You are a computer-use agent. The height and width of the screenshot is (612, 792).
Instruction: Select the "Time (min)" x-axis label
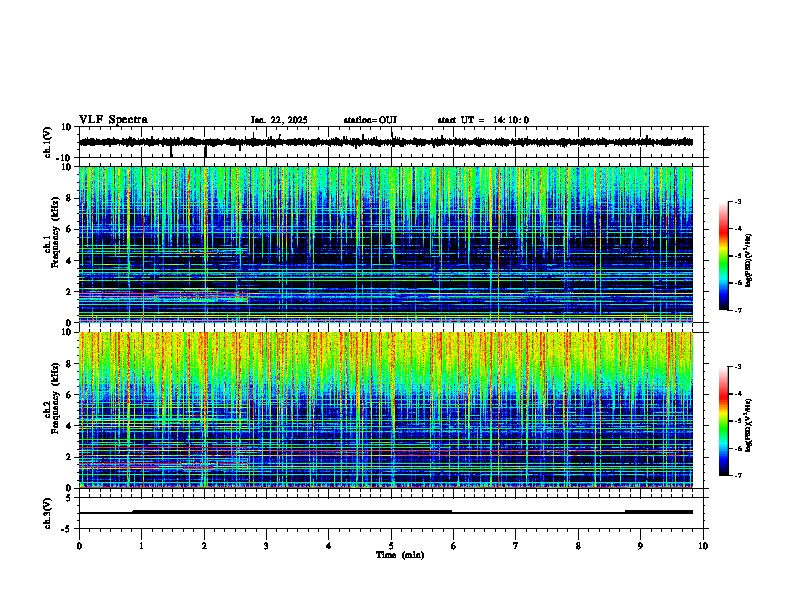[x=400, y=555]
